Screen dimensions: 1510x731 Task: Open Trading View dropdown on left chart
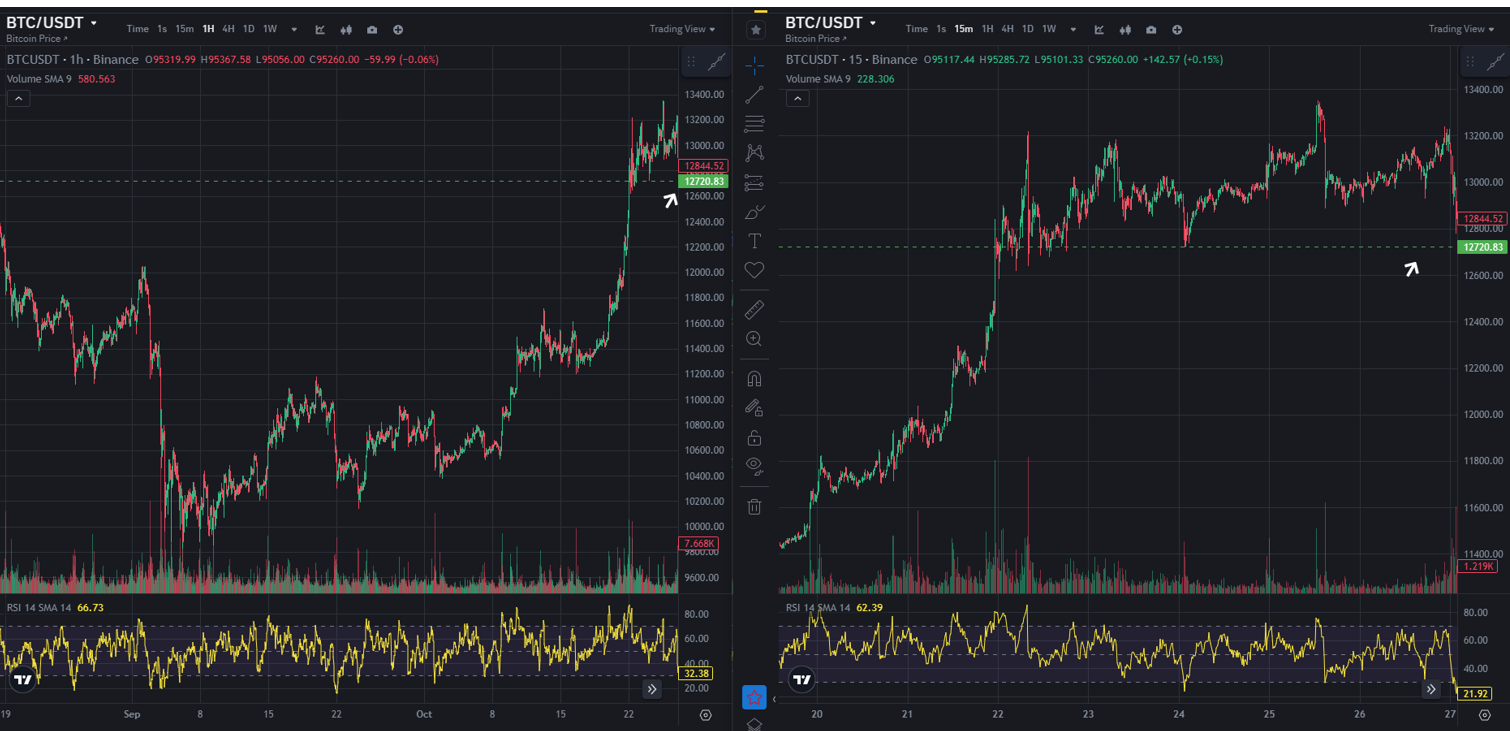(x=683, y=29)
